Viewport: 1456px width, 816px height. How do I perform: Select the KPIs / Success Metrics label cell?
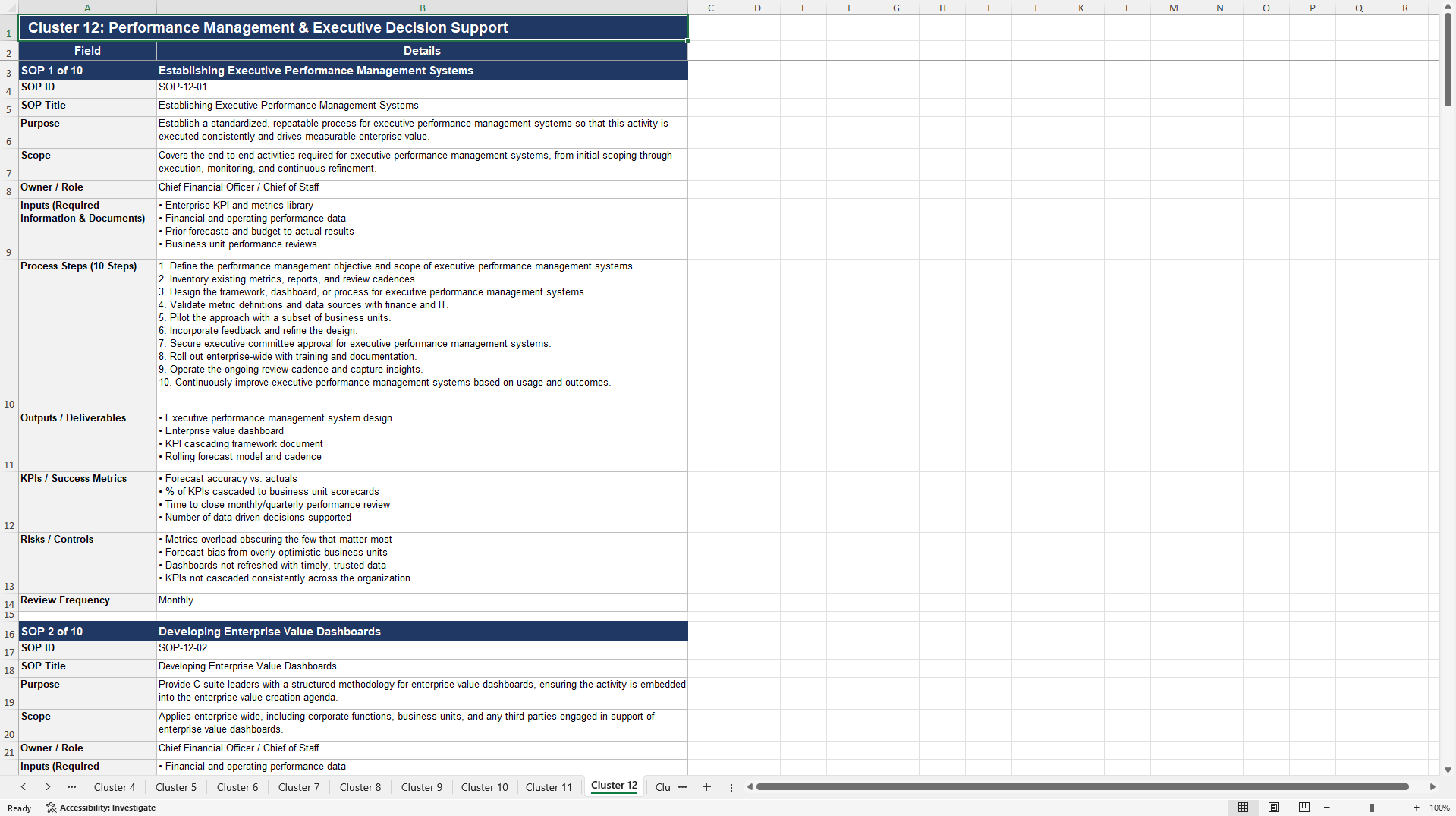(87, 502)
